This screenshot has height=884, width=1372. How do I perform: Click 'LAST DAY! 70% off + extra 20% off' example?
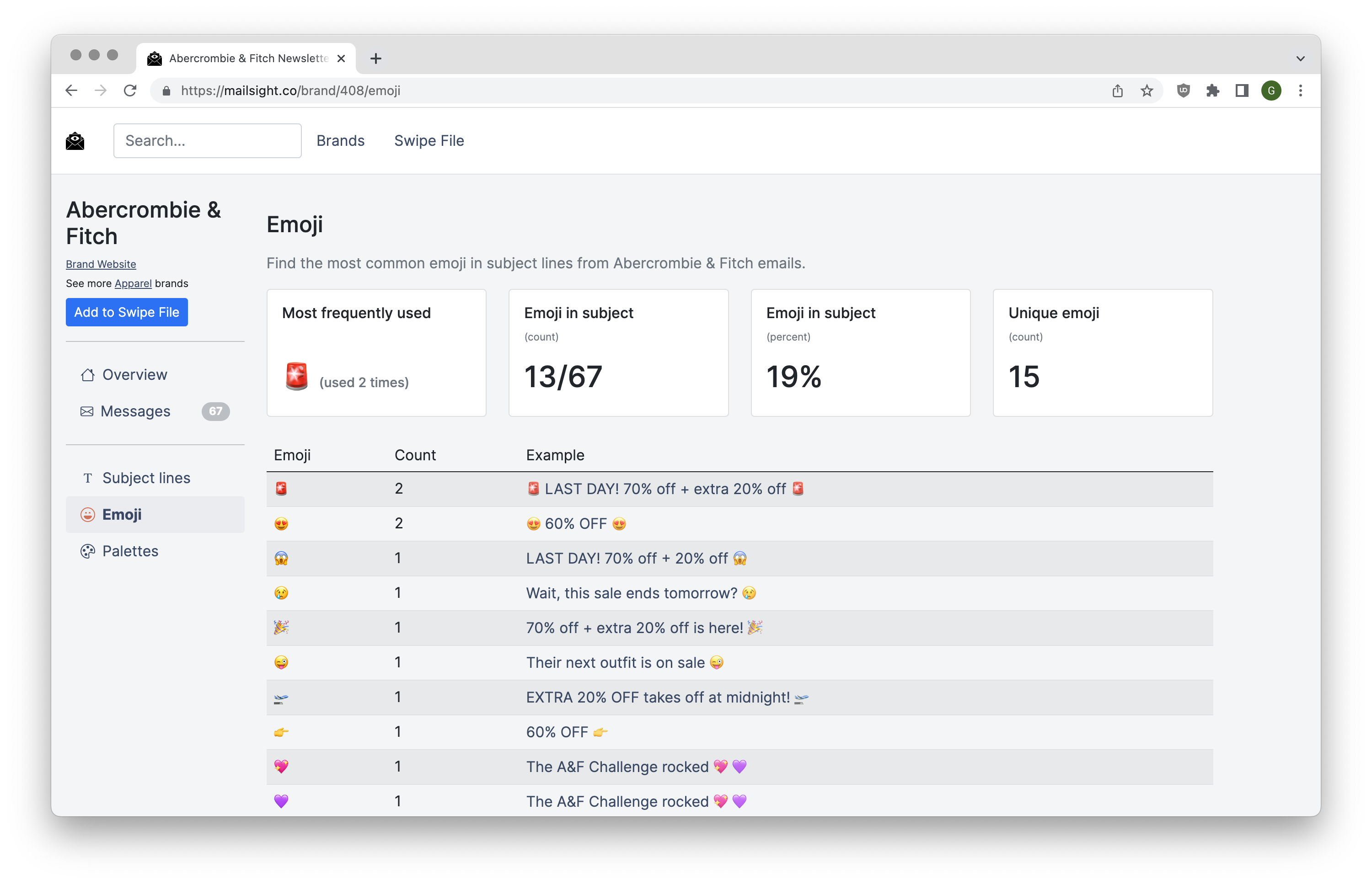click(x=665, y=489)
